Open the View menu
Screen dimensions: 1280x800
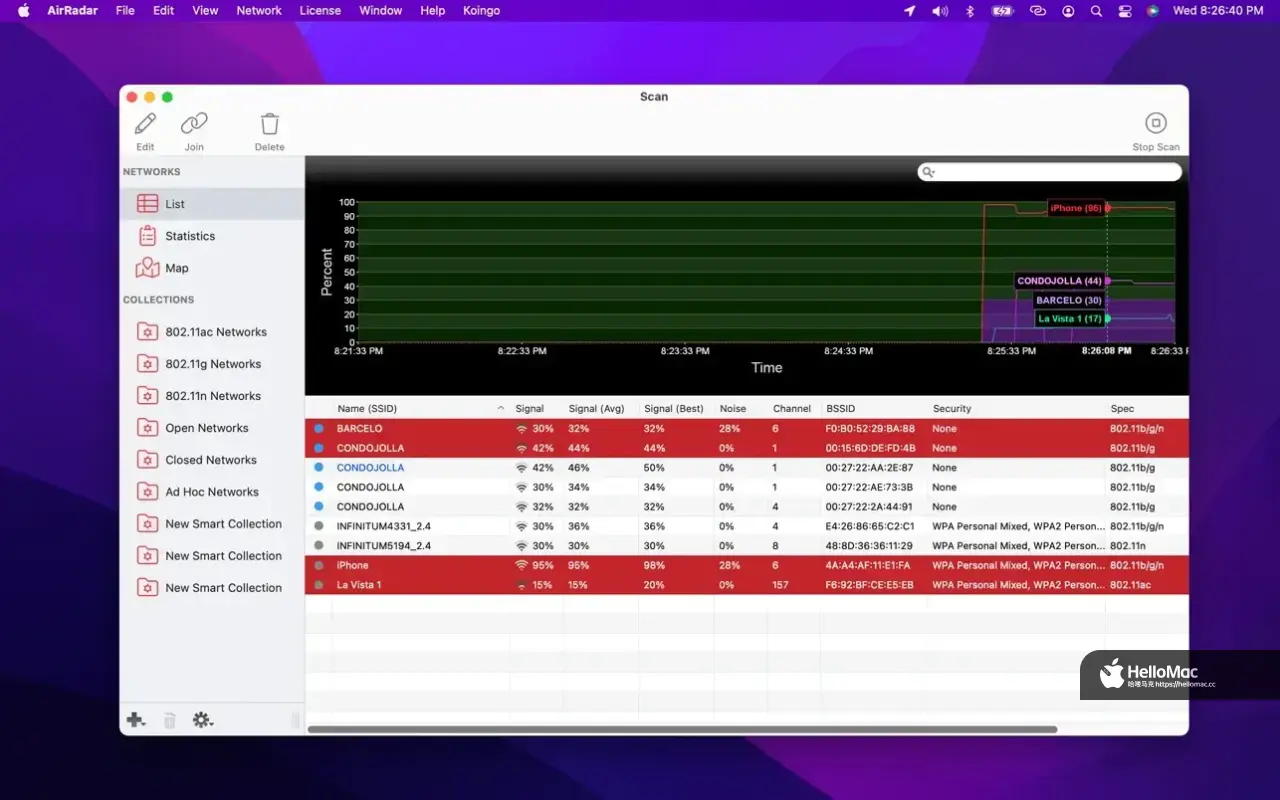point(205,10)
